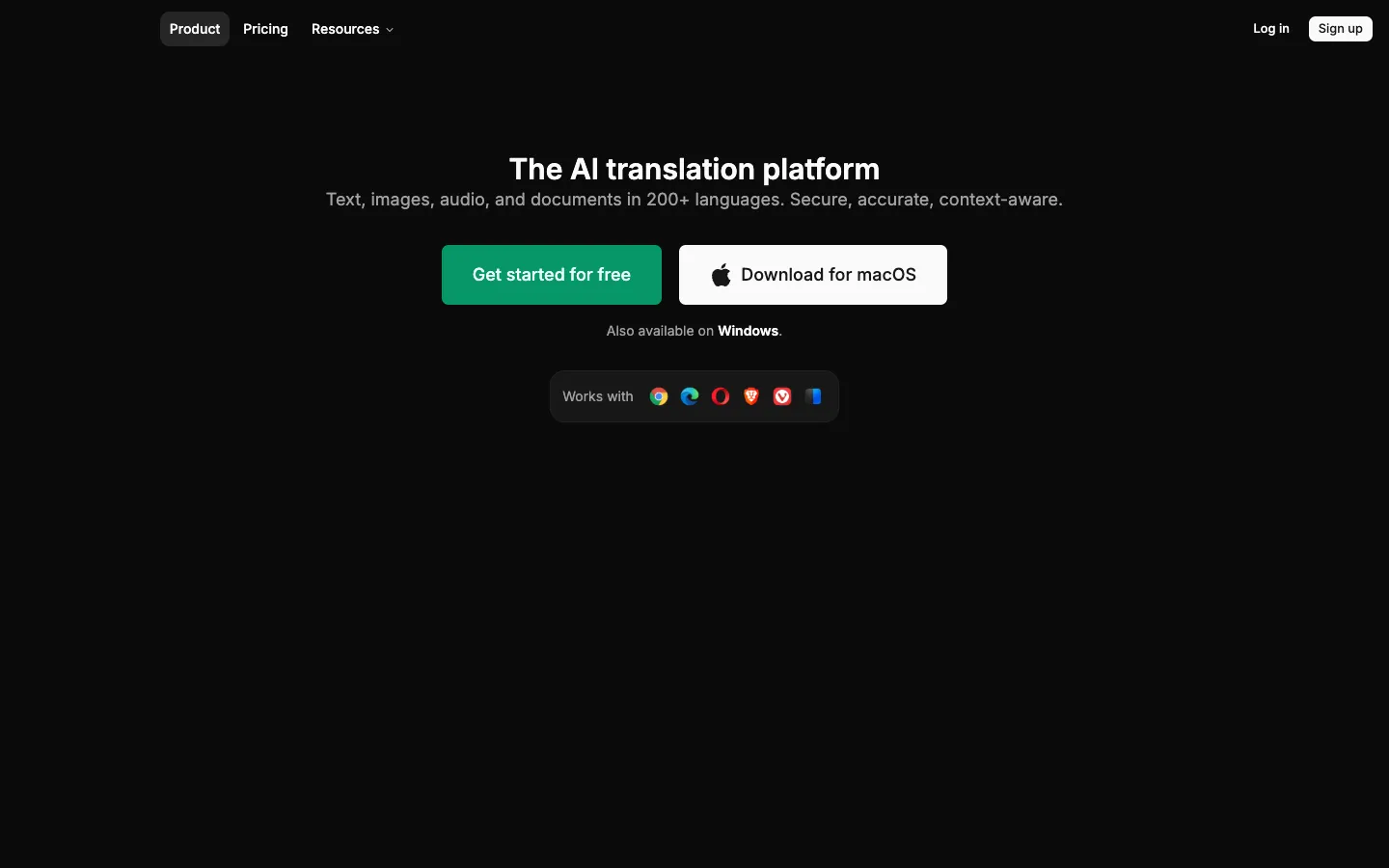
Task: Follow the Windows download link
Action: click(x=748, y=331)
